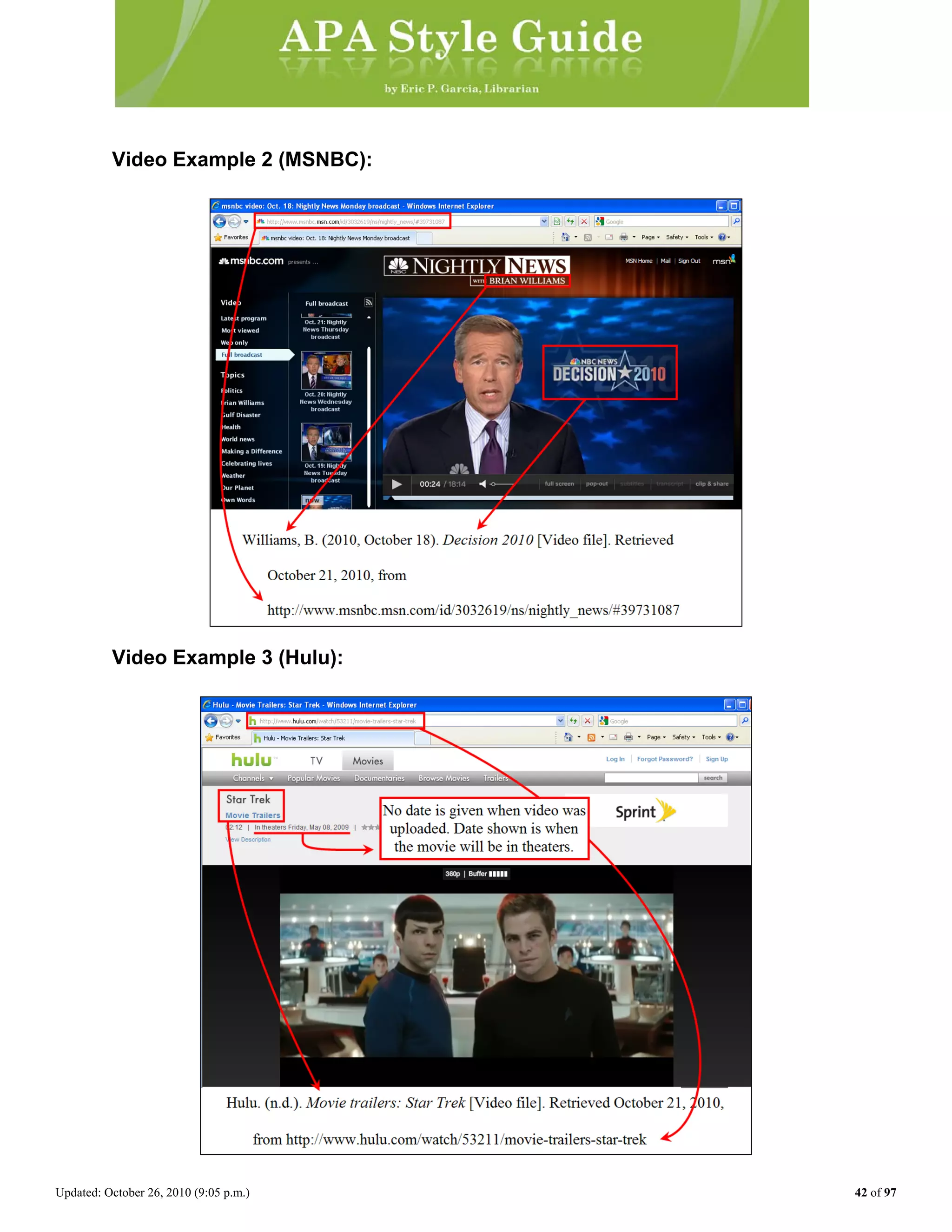Refresh the msnbc page

[x=570, y=222]
